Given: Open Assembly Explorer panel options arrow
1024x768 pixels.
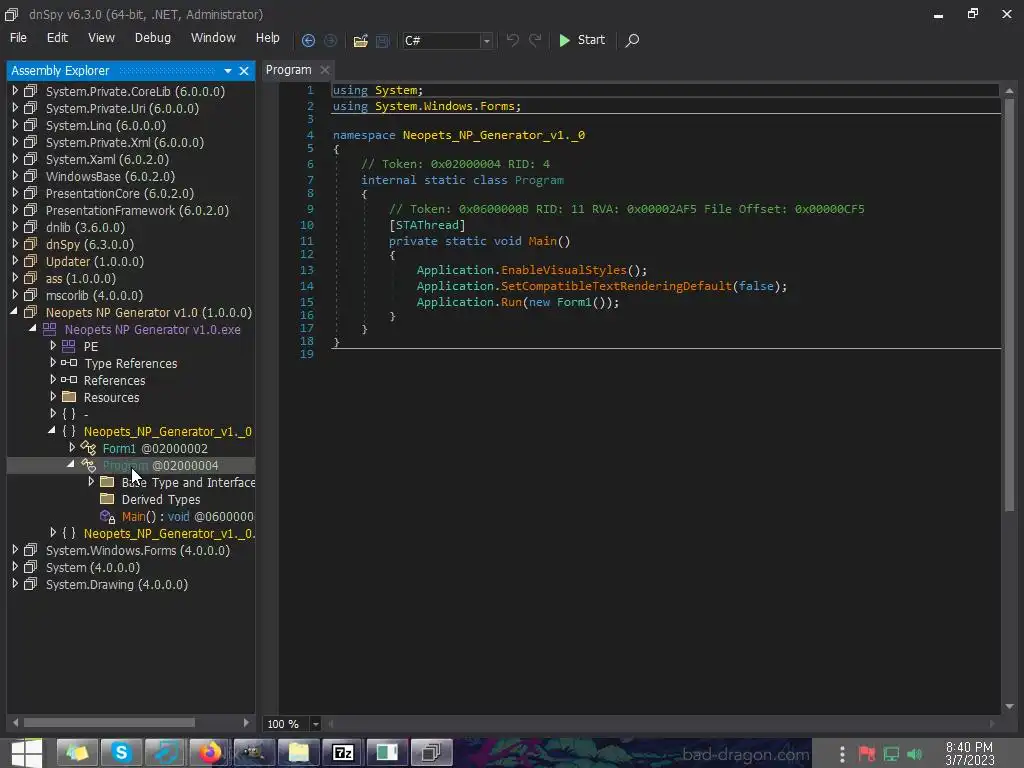Looking at the screenshot, I should [228, 71].
